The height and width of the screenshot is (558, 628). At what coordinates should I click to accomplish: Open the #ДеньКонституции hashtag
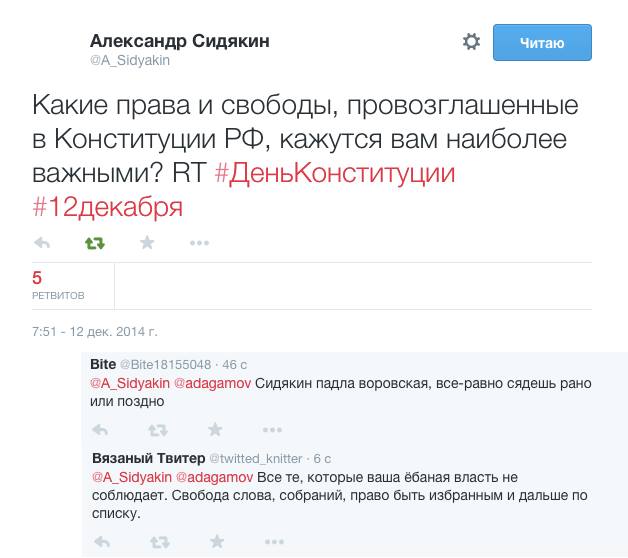335,173
